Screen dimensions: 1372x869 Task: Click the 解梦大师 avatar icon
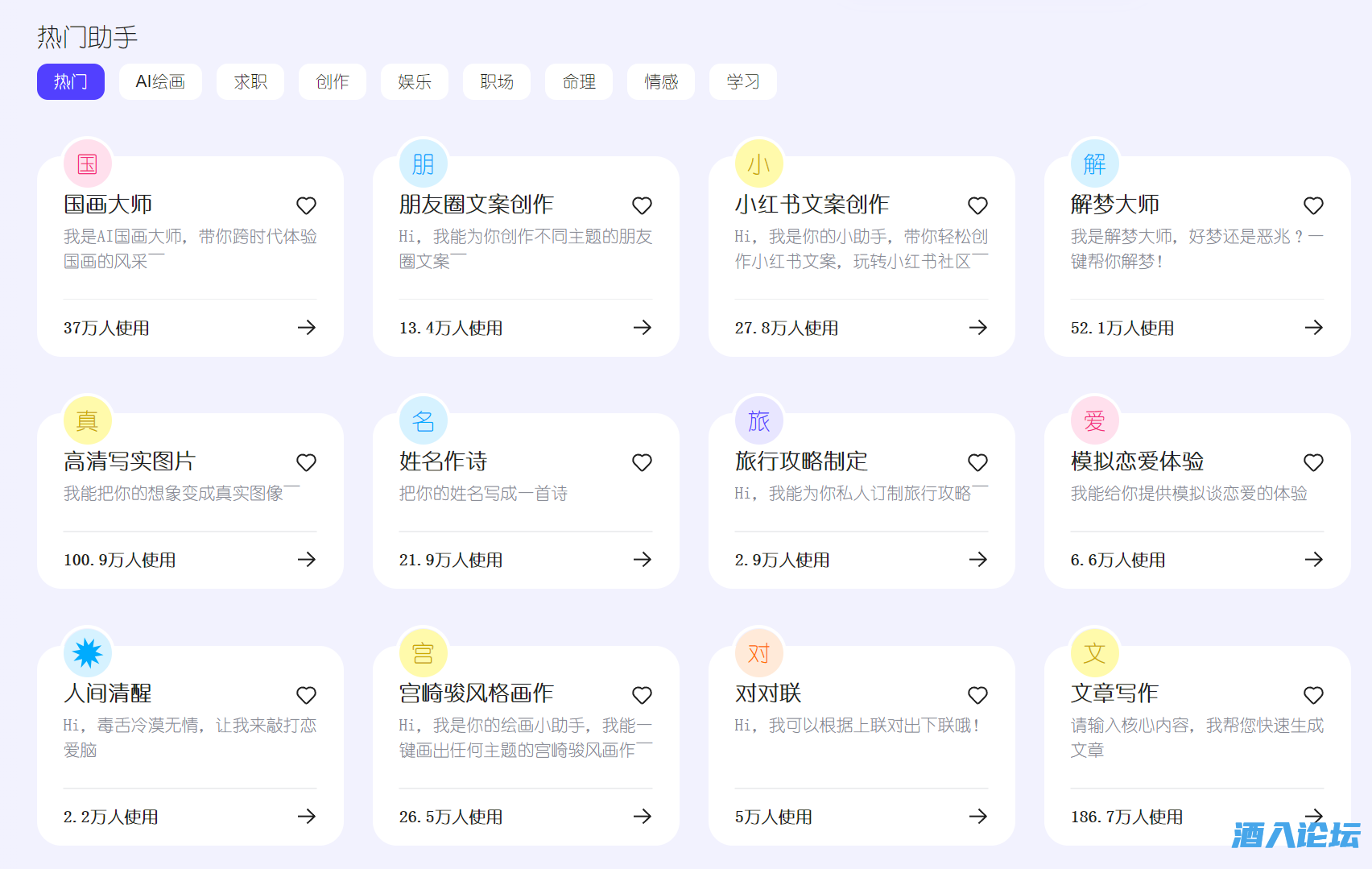click(x=1094, y=163)
